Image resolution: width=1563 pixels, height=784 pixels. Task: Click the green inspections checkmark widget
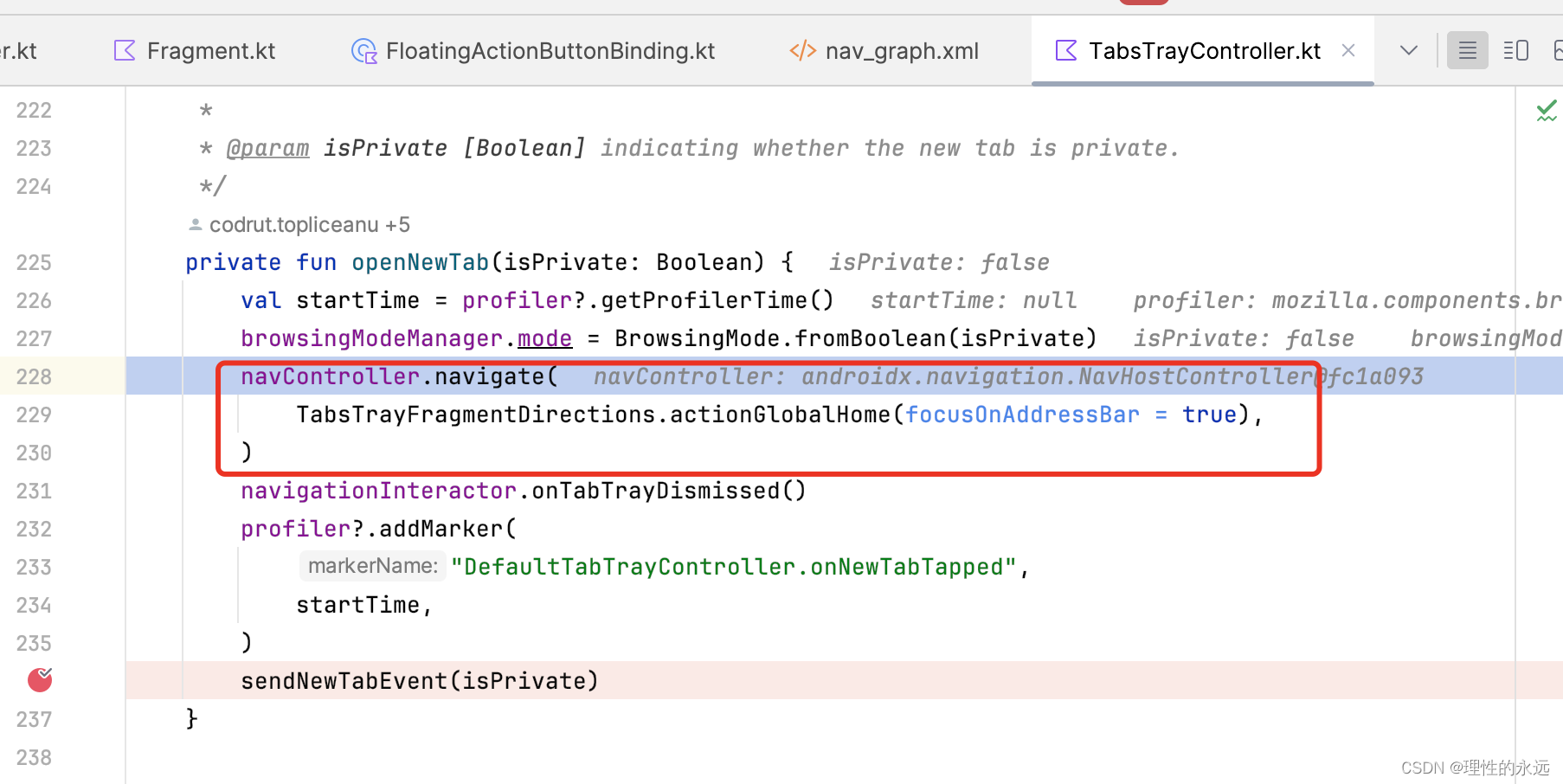click(x=1547, y=110)
